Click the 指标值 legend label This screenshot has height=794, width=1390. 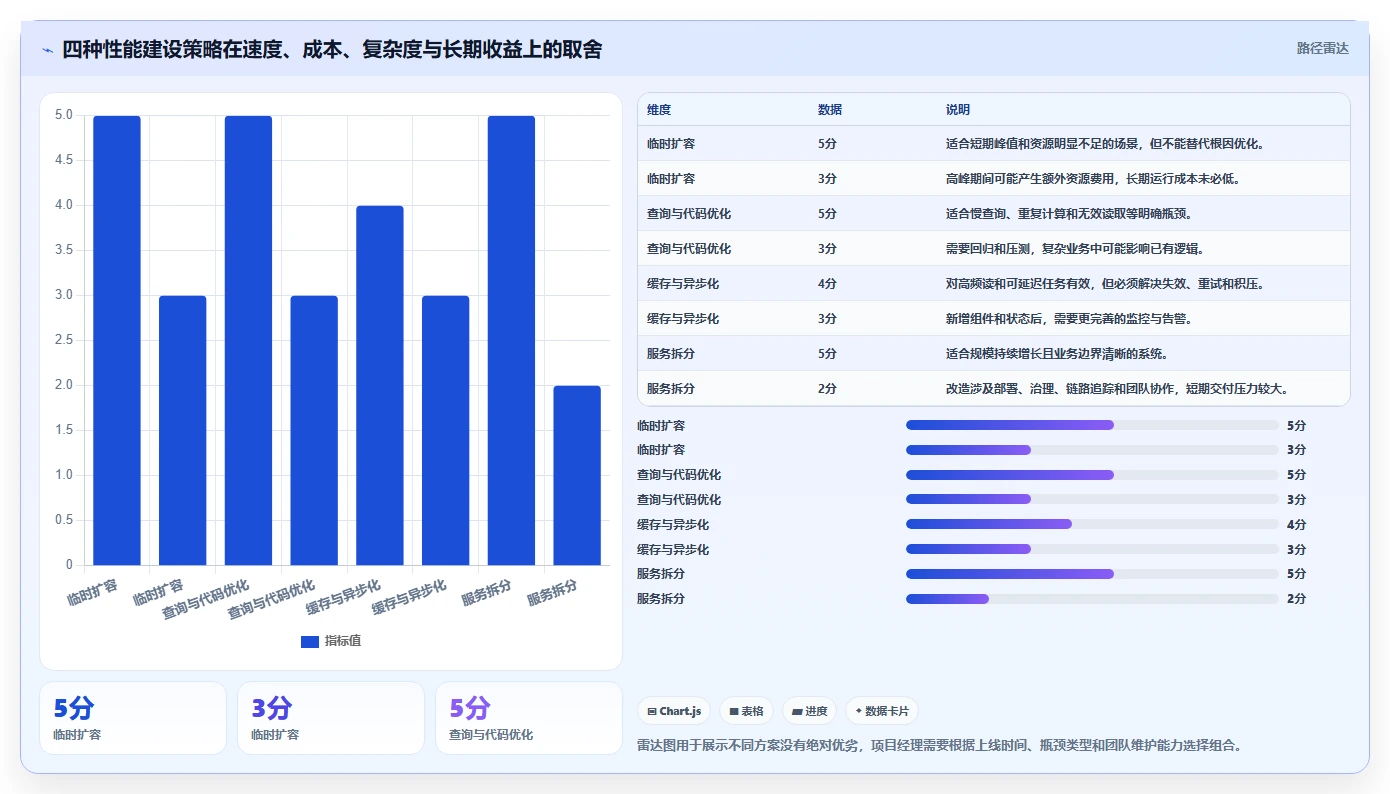coord(343,641)
